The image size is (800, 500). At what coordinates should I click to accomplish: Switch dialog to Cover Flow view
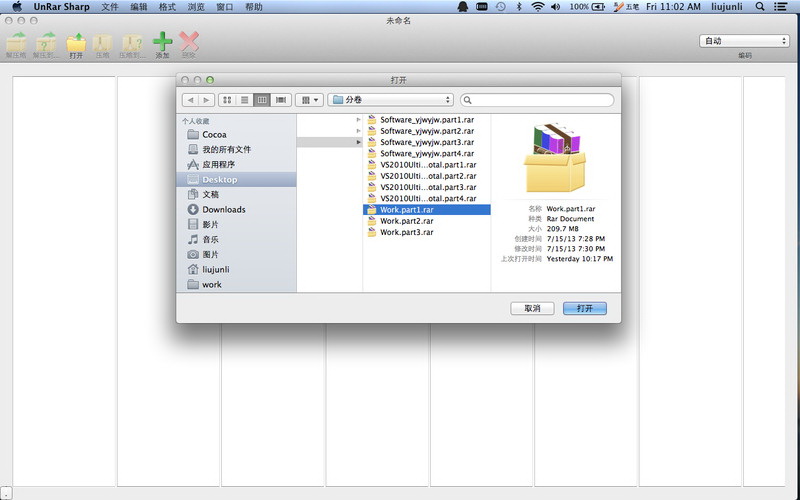pos(281,100)
